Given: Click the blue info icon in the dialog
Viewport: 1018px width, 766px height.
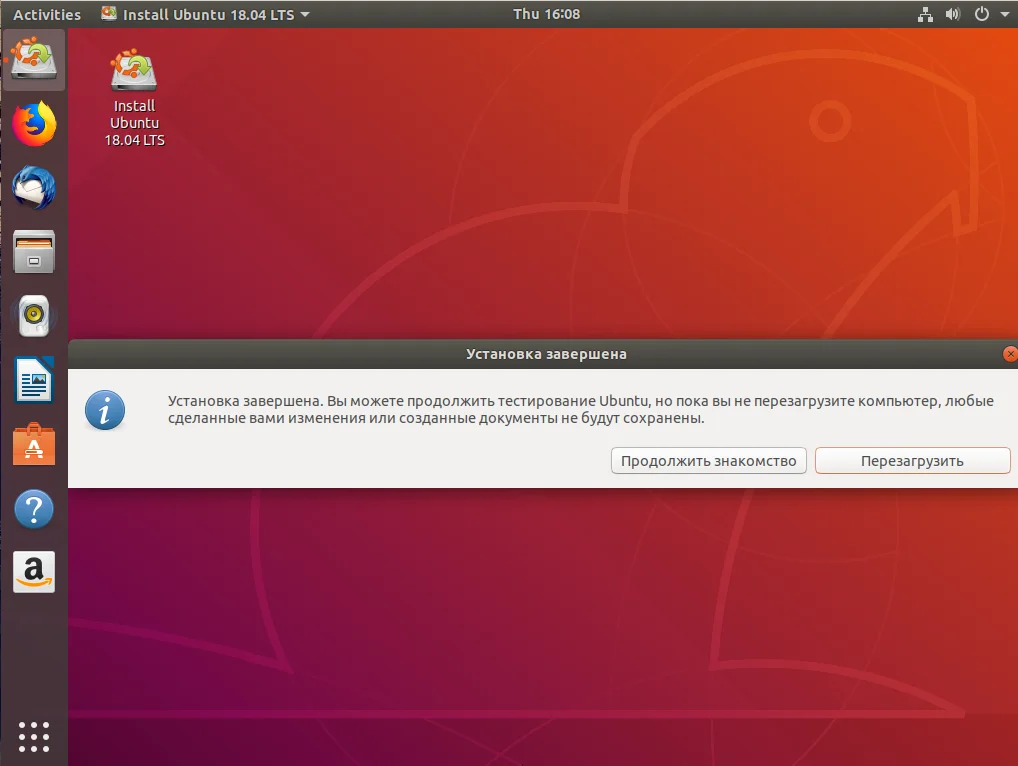Looking at the screenshot, I should tap(105, 410).
